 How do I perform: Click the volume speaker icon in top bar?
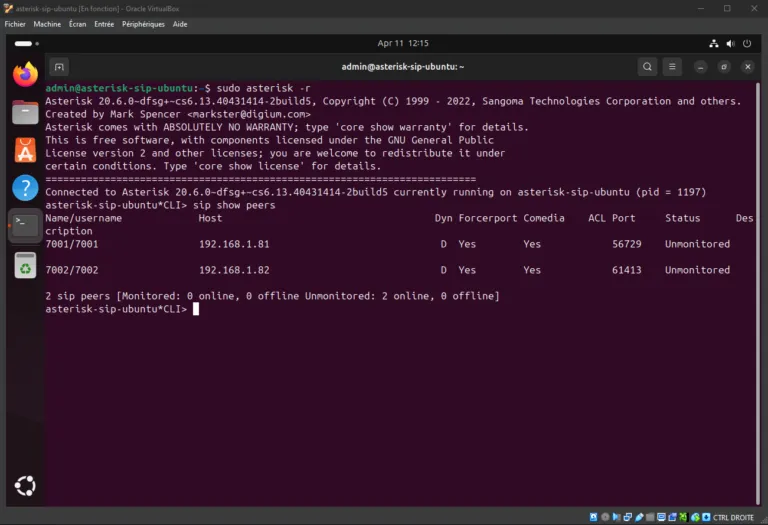(730, 44)
